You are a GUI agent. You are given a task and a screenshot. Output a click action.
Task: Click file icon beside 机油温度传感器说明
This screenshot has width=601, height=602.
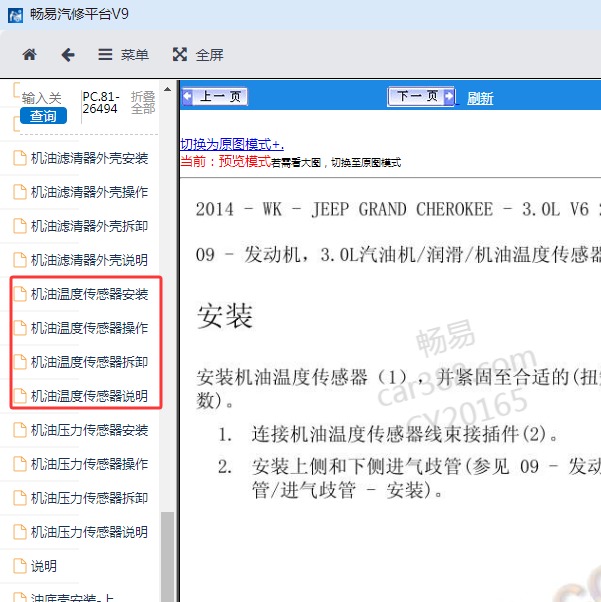(20, 396)
